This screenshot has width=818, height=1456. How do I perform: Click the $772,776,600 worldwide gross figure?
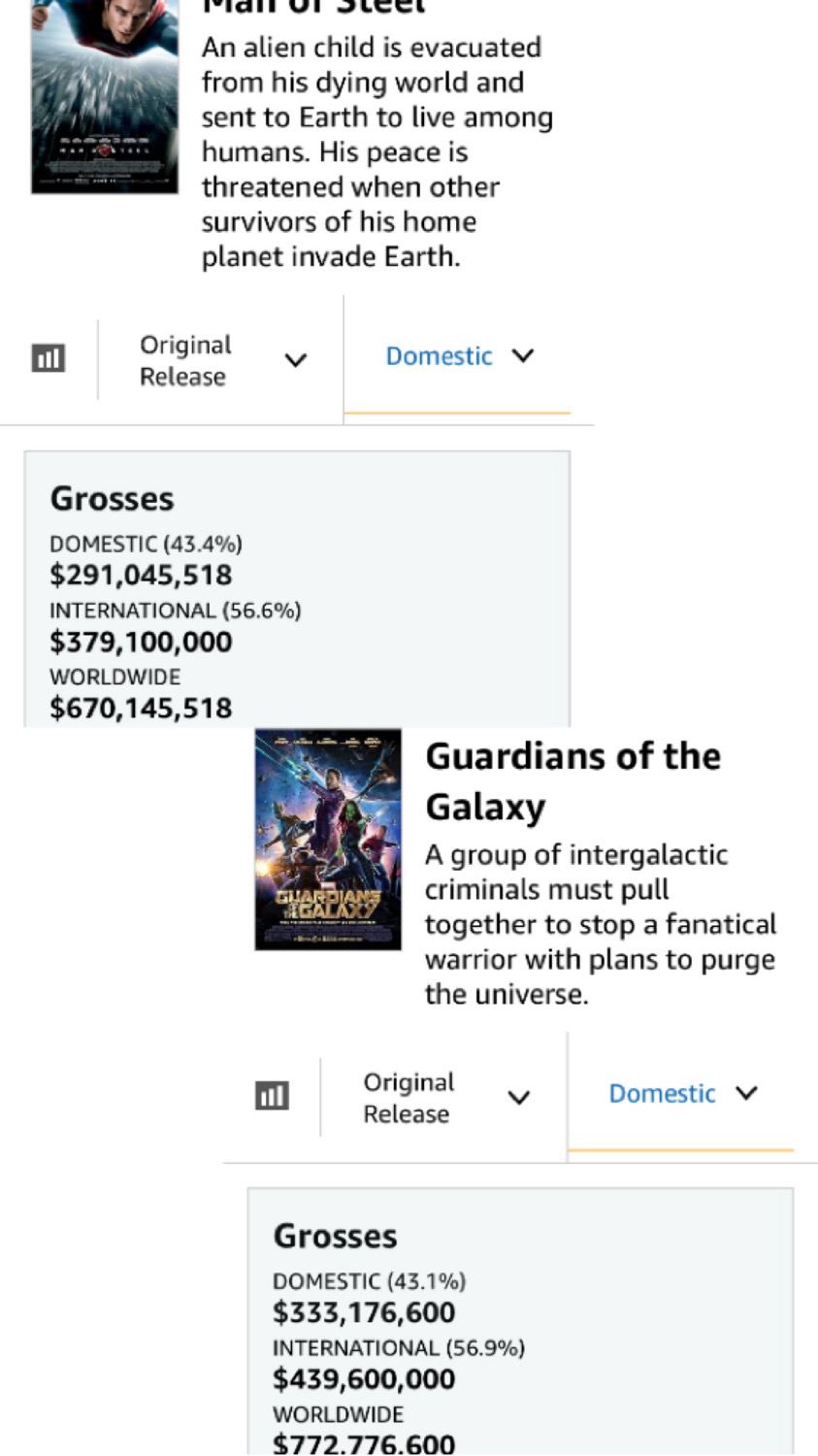coord(364,1444)
